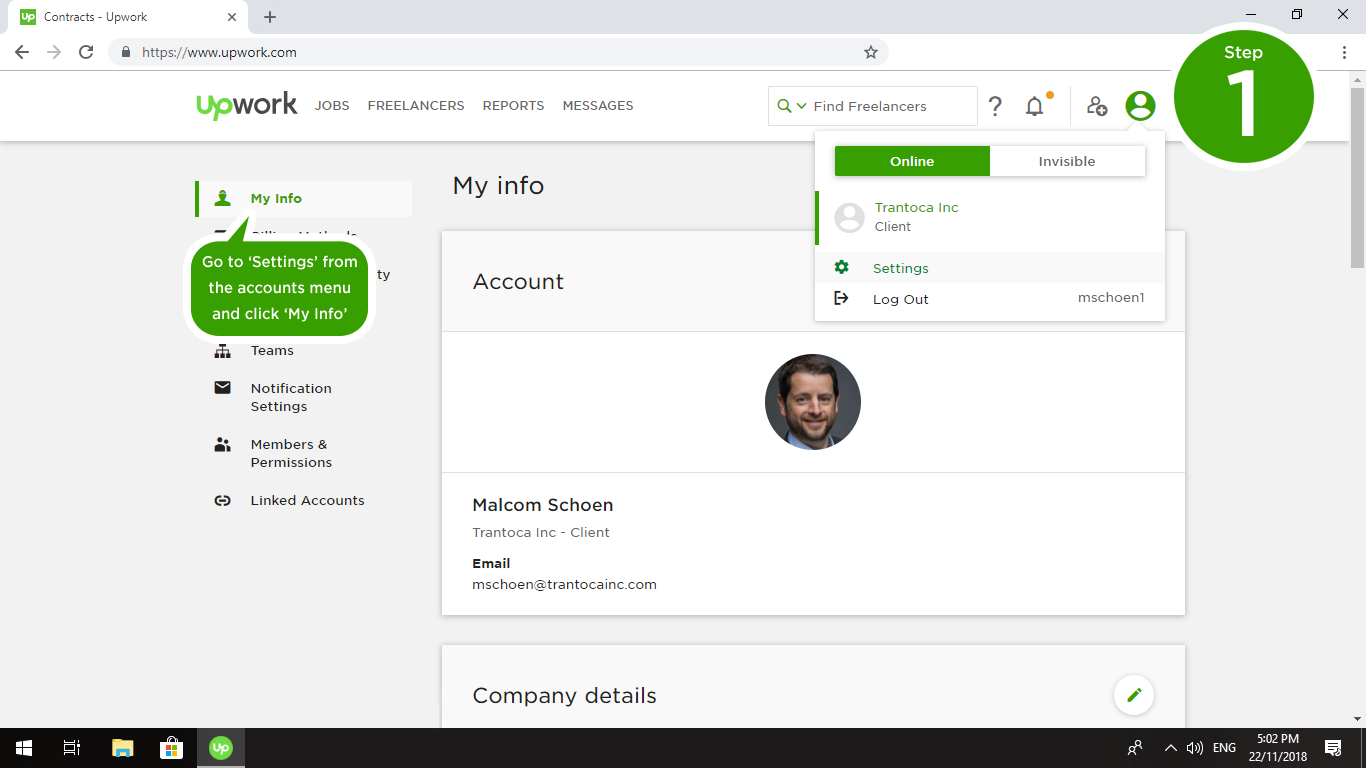Click the pencil edit icon for Company details
Image resolution: width=1366 pixels, height=768 pixels.
click(1134, 695)
